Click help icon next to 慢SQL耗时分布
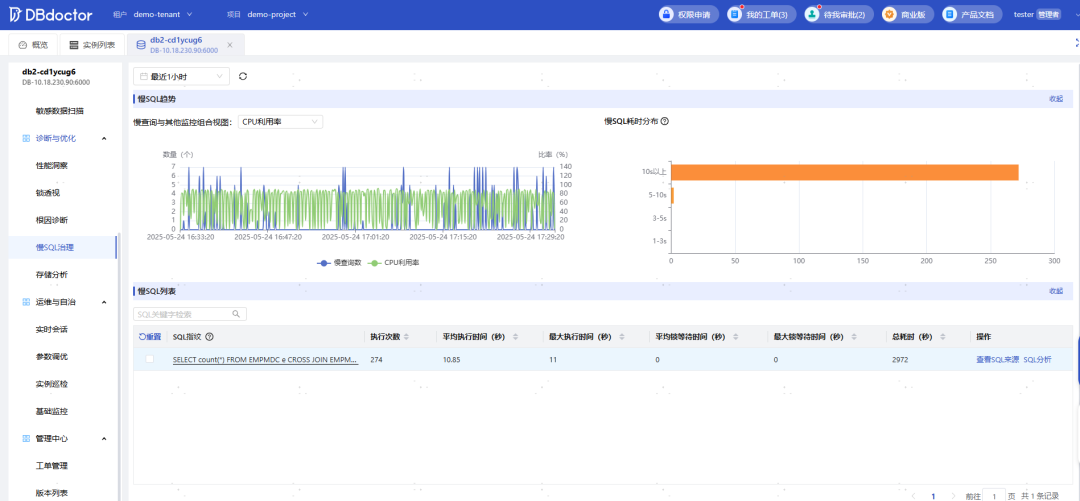Viewport: 1080px width, 501px height. click(x=665, y=121)
